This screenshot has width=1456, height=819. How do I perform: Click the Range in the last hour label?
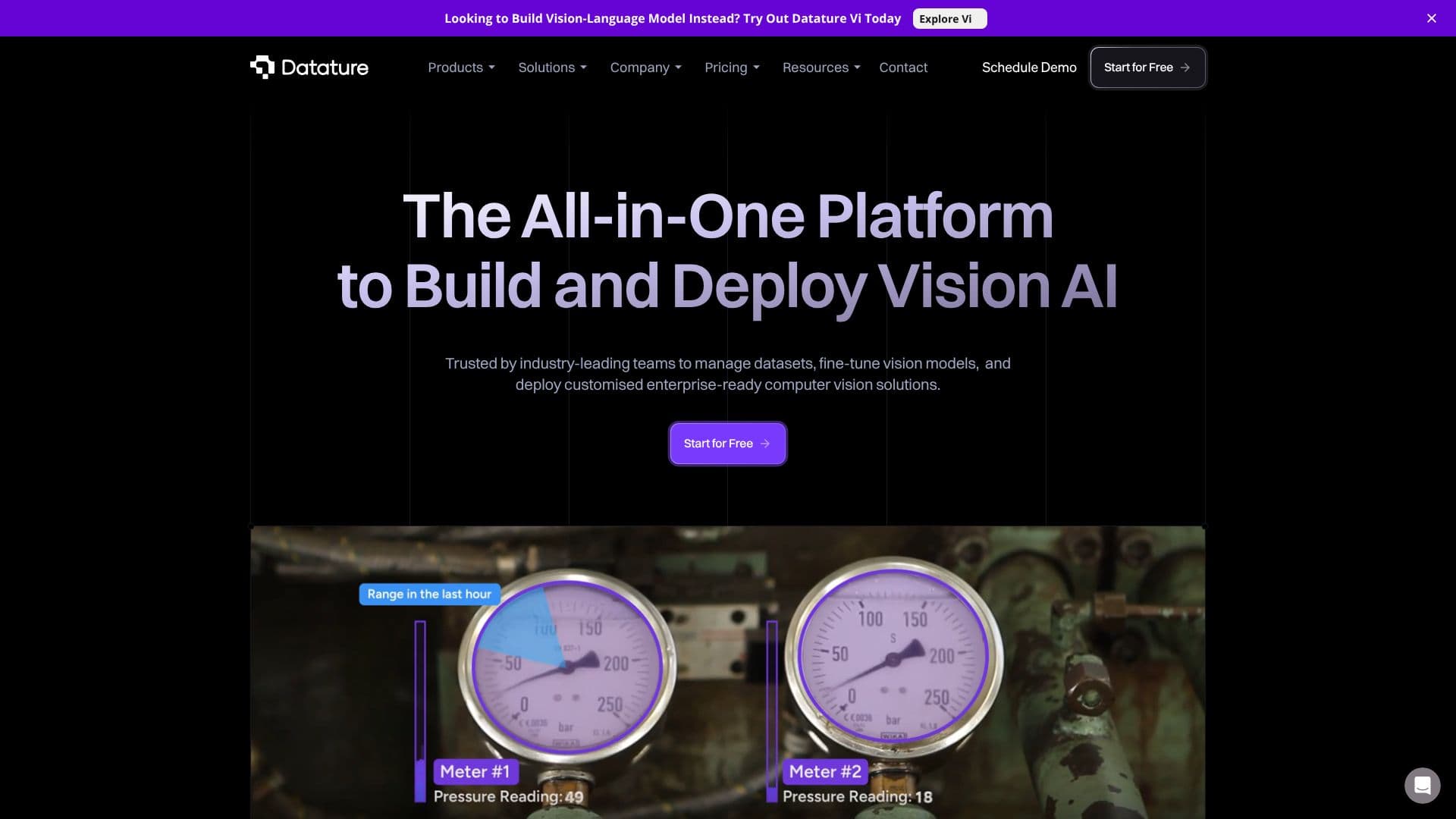429,594
